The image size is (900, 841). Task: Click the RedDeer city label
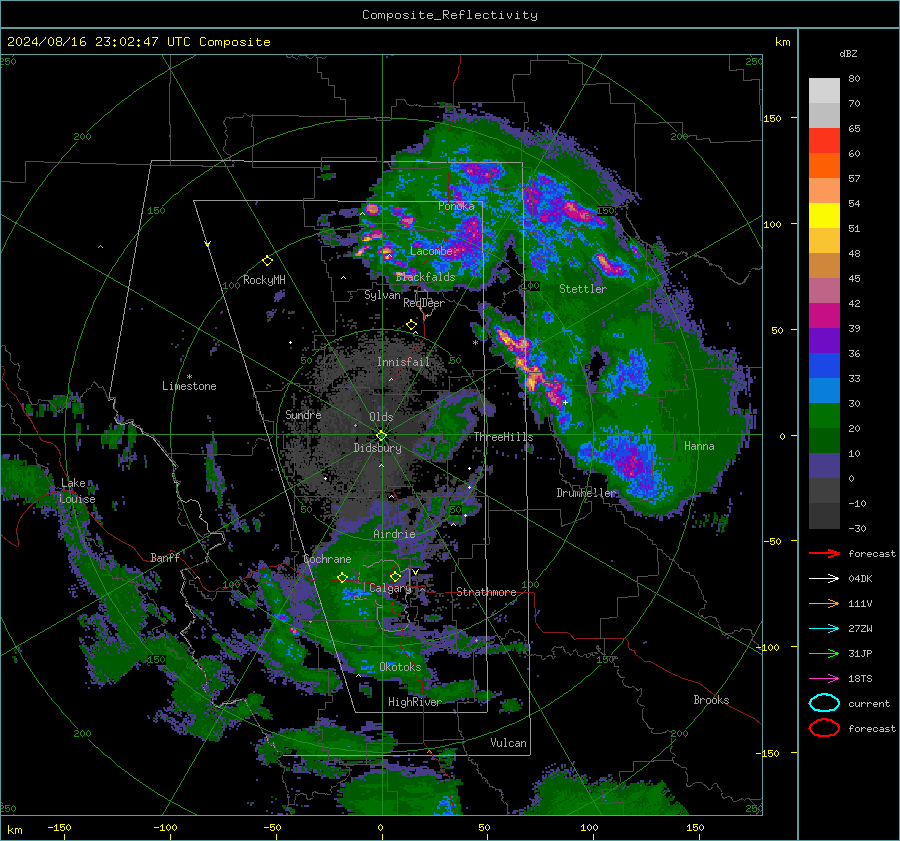424,303
